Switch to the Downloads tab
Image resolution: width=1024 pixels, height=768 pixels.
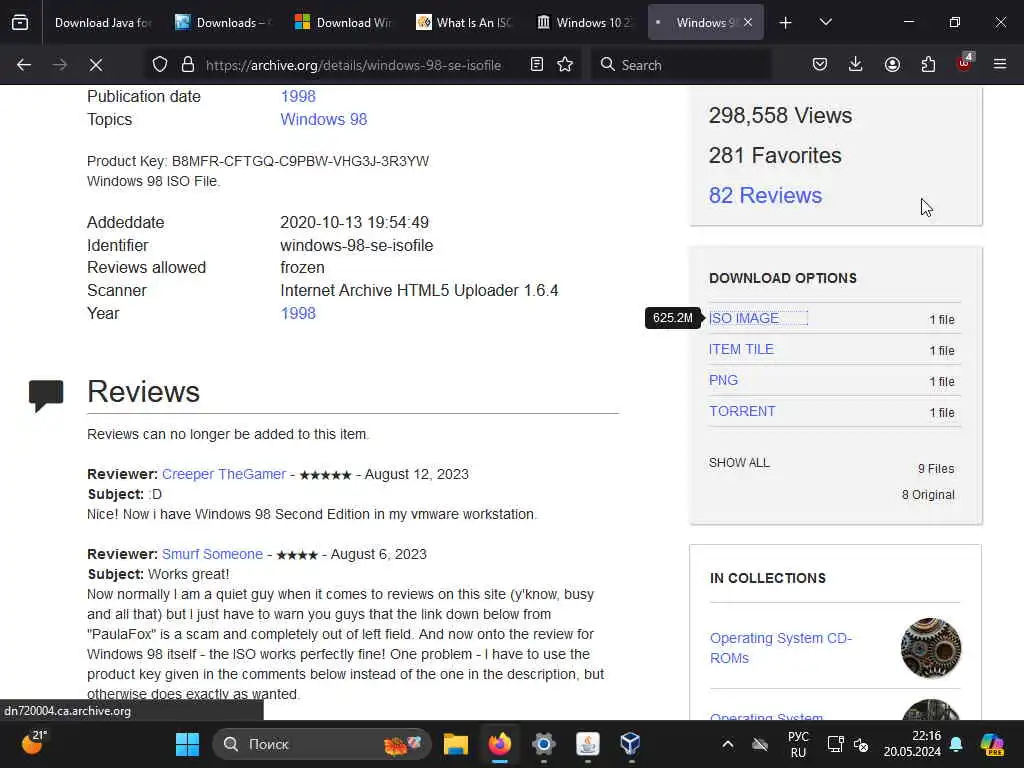pyautogui.click(x=225, y=23)
